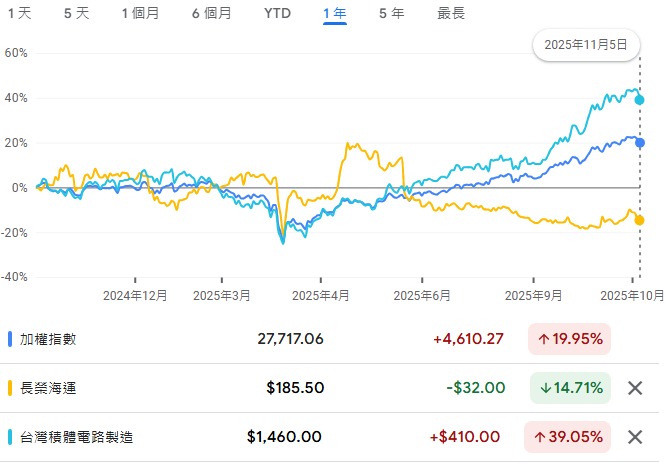This screenshot has height=465, width=666.
Task: Select the 最長 maximum range
Action: point(451,13)
